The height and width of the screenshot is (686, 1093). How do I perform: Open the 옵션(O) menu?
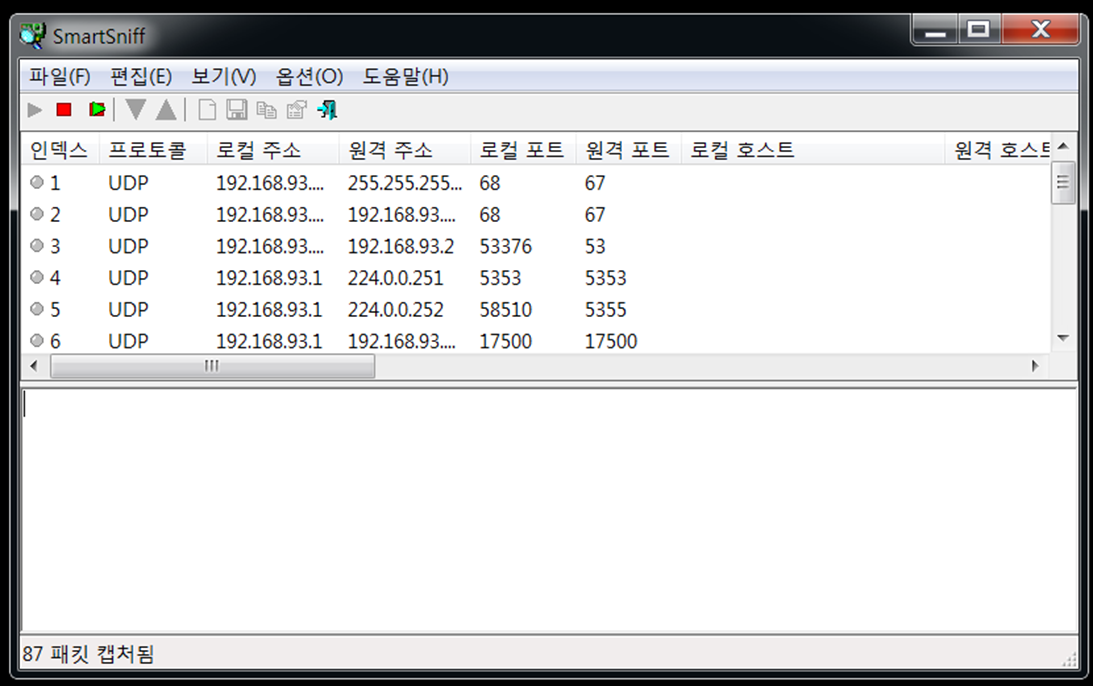click(x=309, y=76)
